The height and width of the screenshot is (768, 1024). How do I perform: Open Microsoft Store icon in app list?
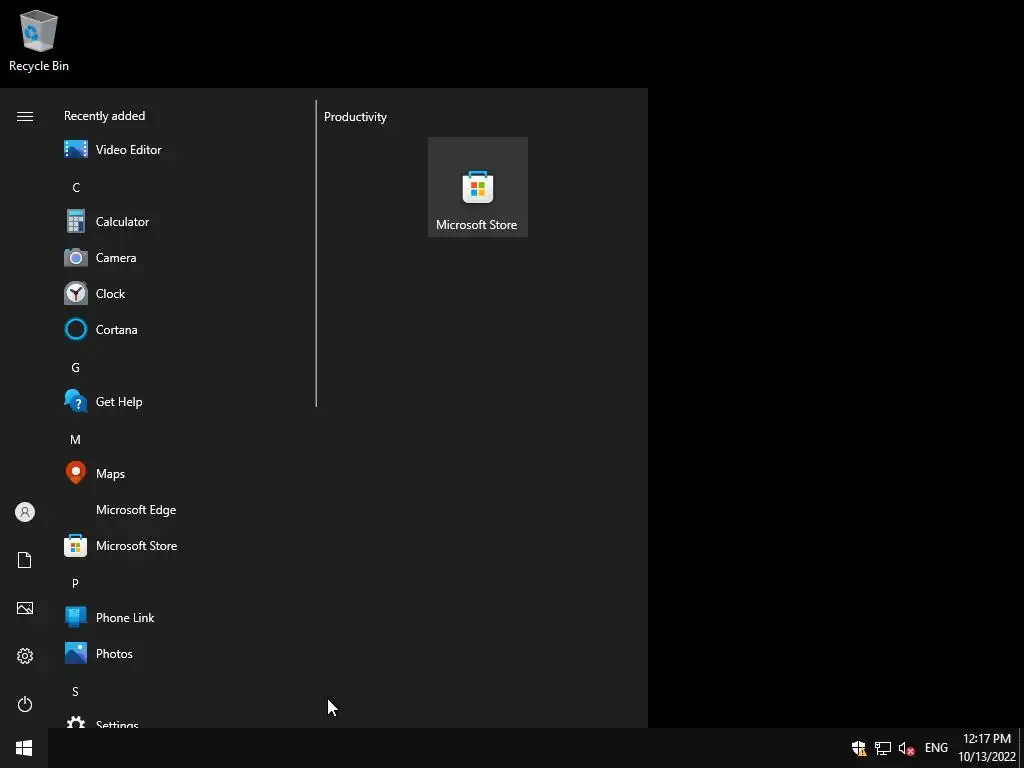tap(76, 545)
